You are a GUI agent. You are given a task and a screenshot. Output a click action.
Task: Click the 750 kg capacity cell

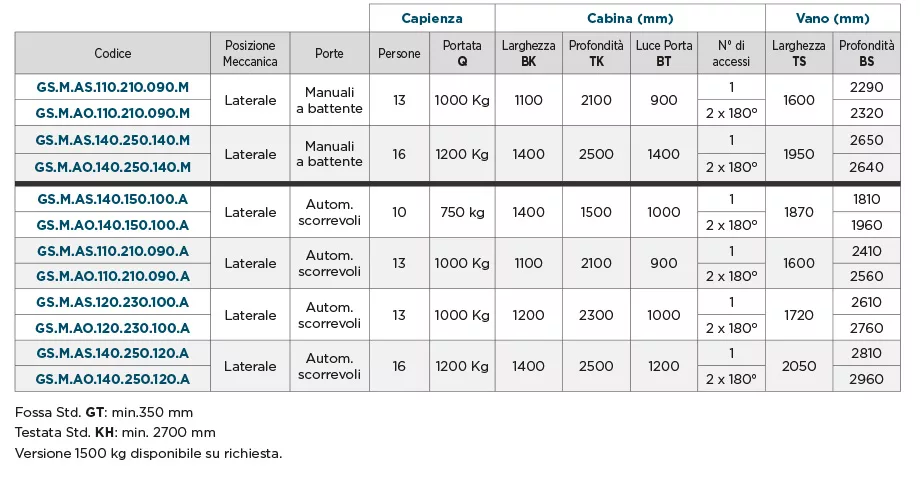click(x=462, y=212)
